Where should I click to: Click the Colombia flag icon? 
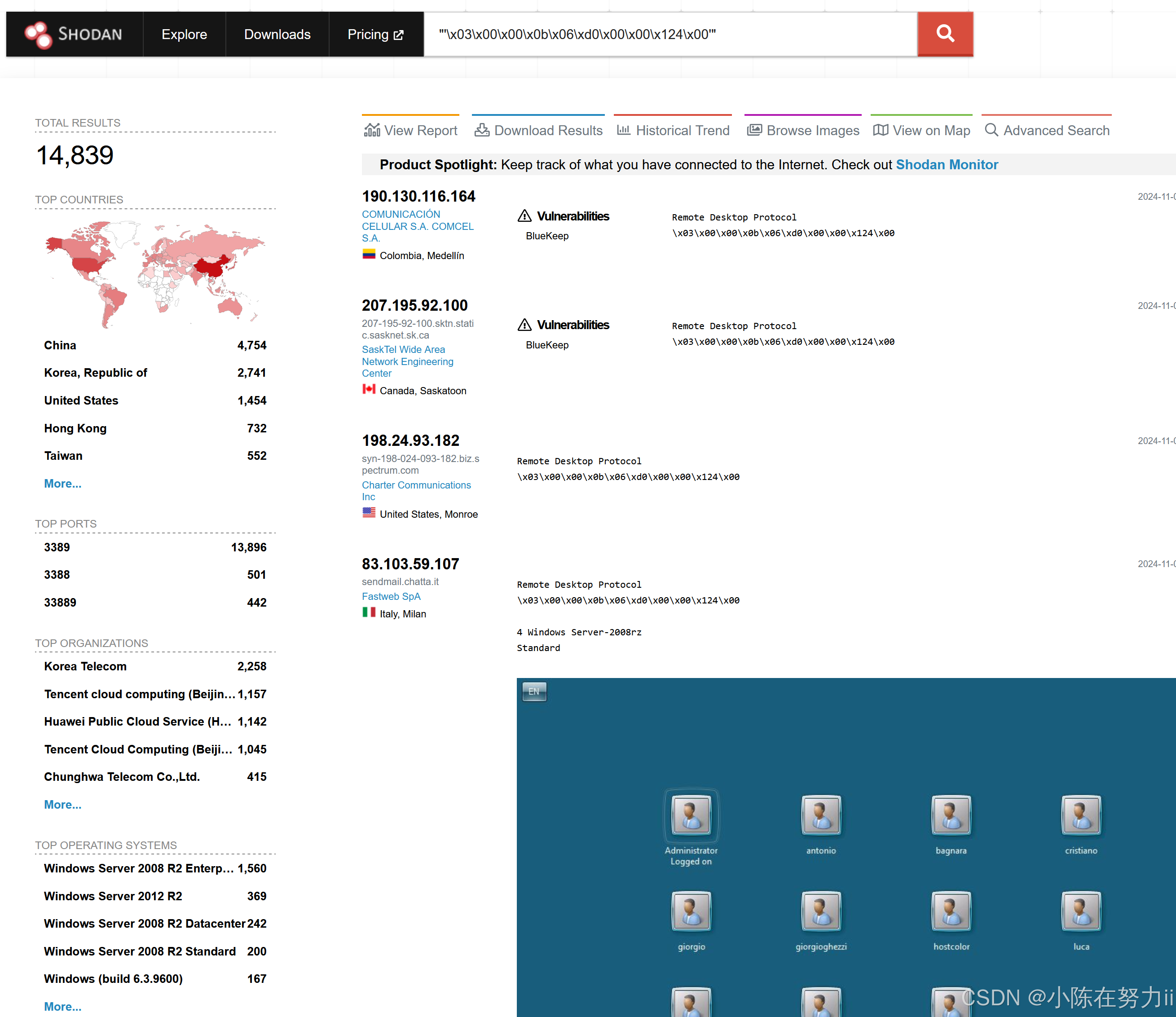click(x=369, y=254)
